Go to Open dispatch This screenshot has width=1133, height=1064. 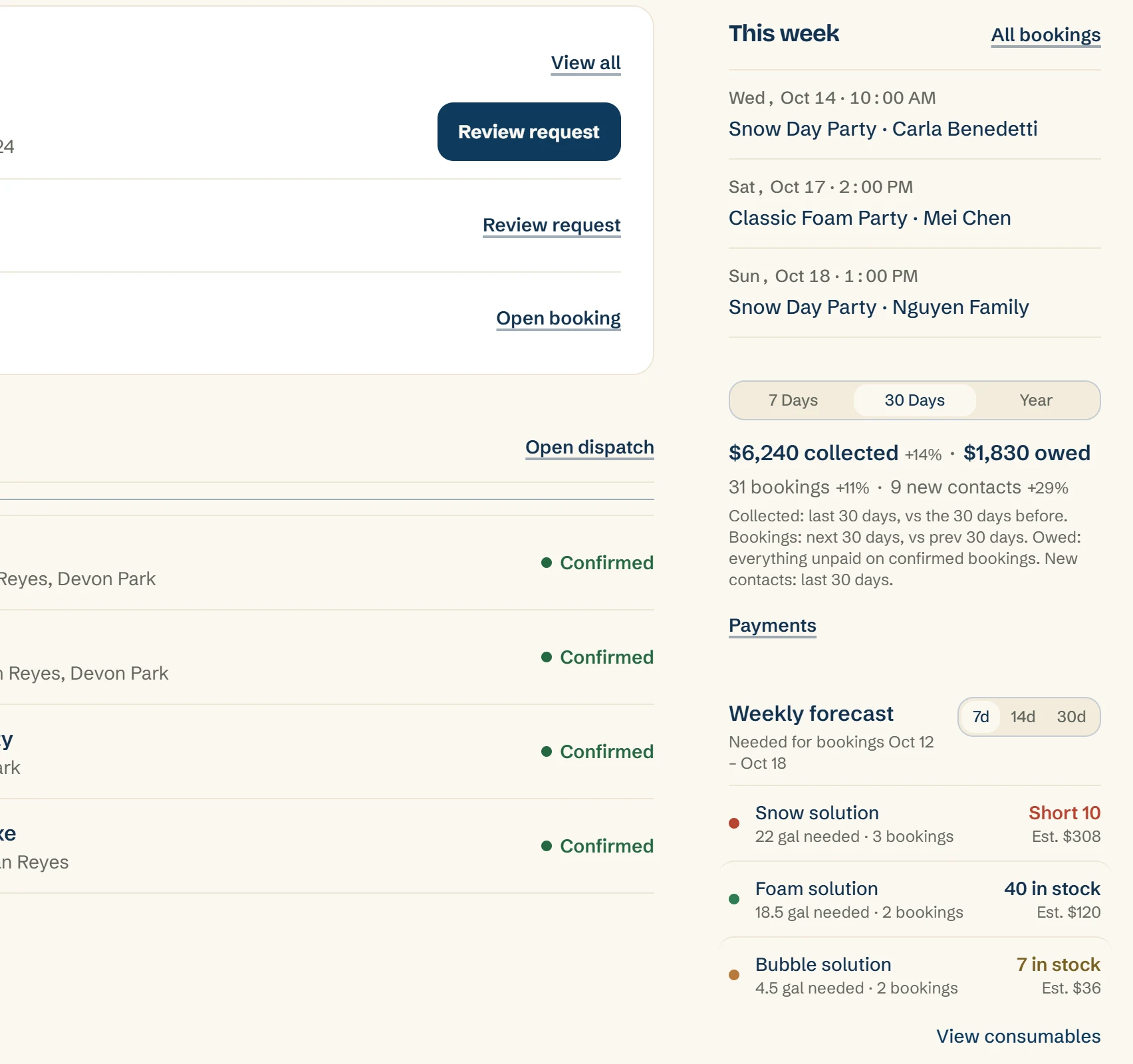(x=589, y=448)
